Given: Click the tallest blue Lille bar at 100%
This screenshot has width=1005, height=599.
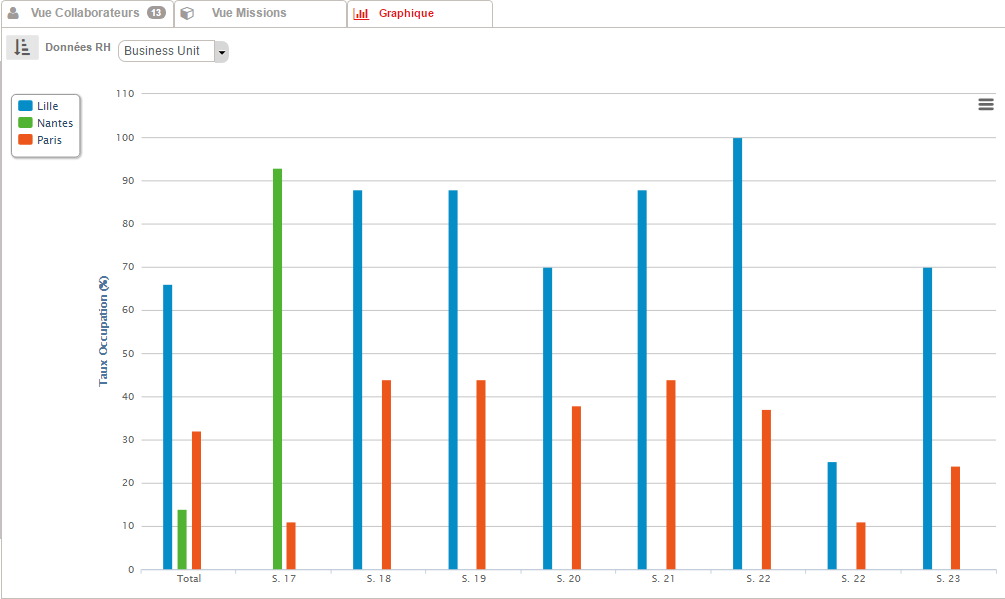Looking at the screenshot, I should pyautogui.click(x=737, y=354).
